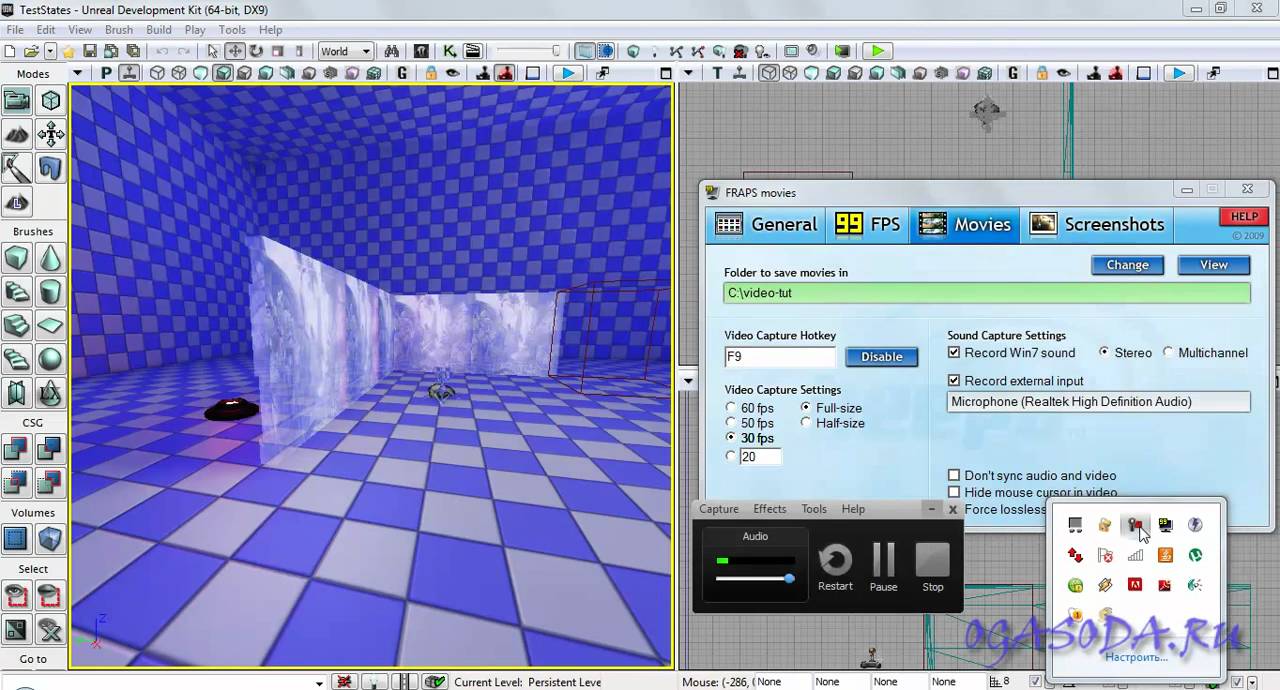Image resolution: width=1280 pixels, height=690 pixels.
Task: Toggle Top viewport T button
Action: 717,73
